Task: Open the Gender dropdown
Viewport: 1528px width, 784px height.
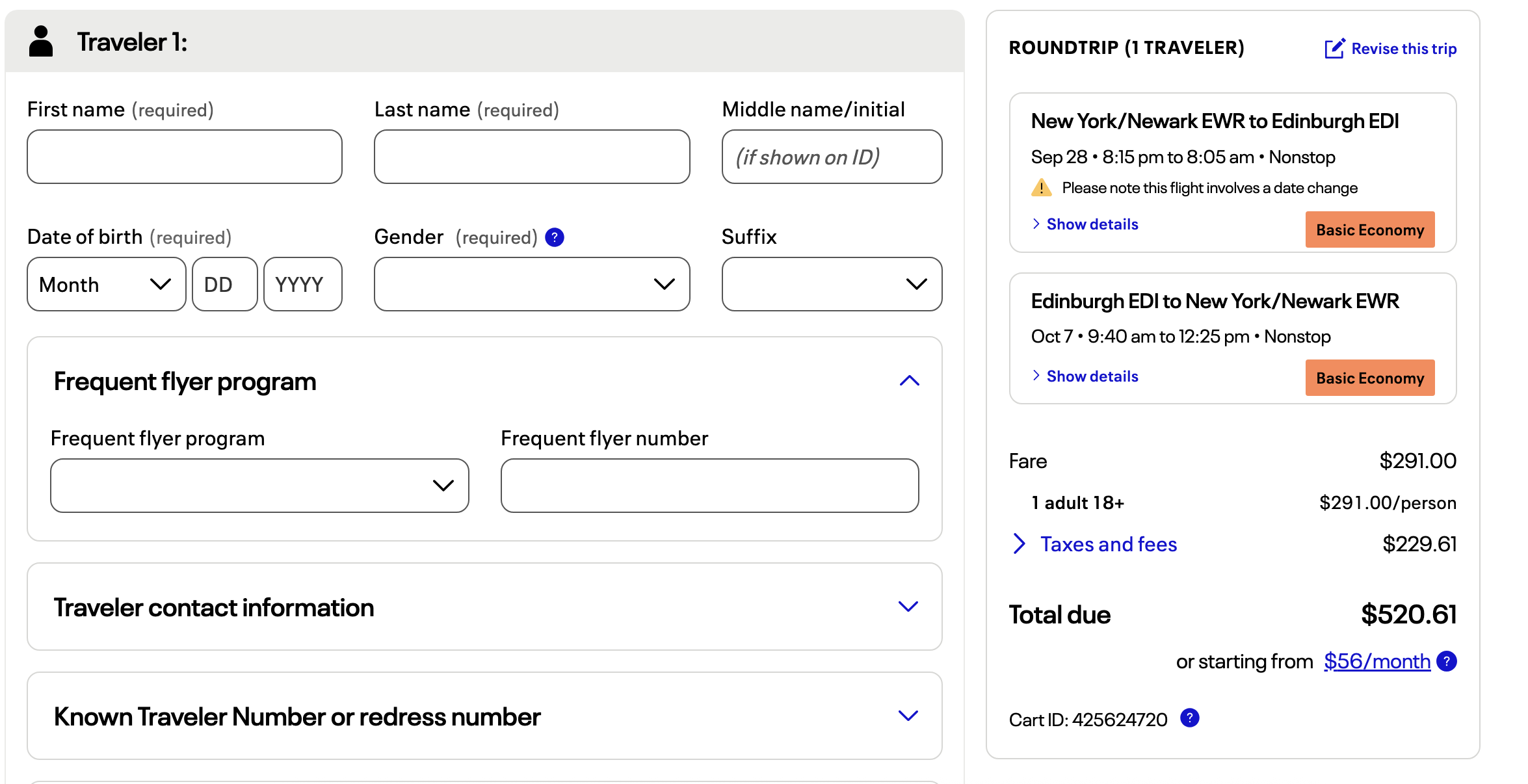Action: pos(532,284)
